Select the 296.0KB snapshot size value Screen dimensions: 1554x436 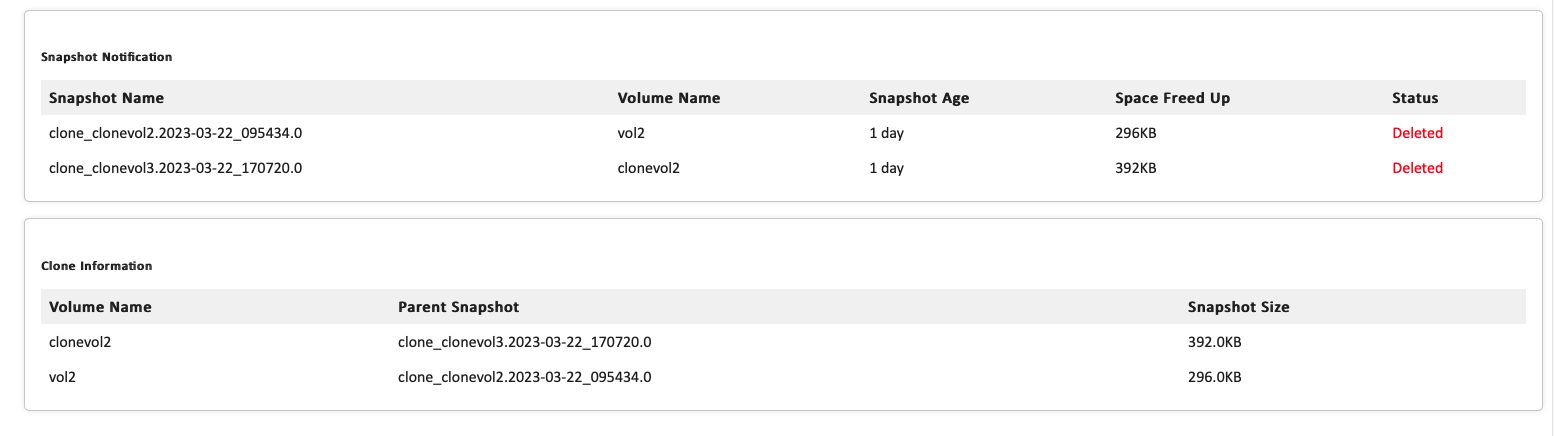click(x=1214, y=377)
